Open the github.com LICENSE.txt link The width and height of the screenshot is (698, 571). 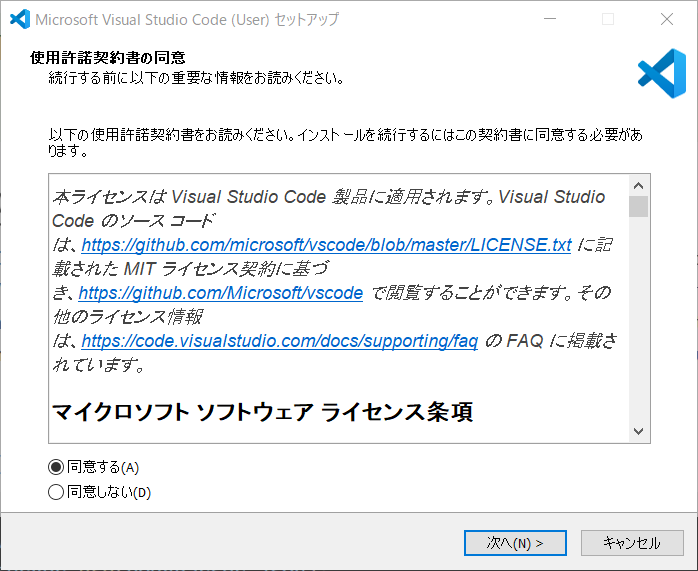326,245
